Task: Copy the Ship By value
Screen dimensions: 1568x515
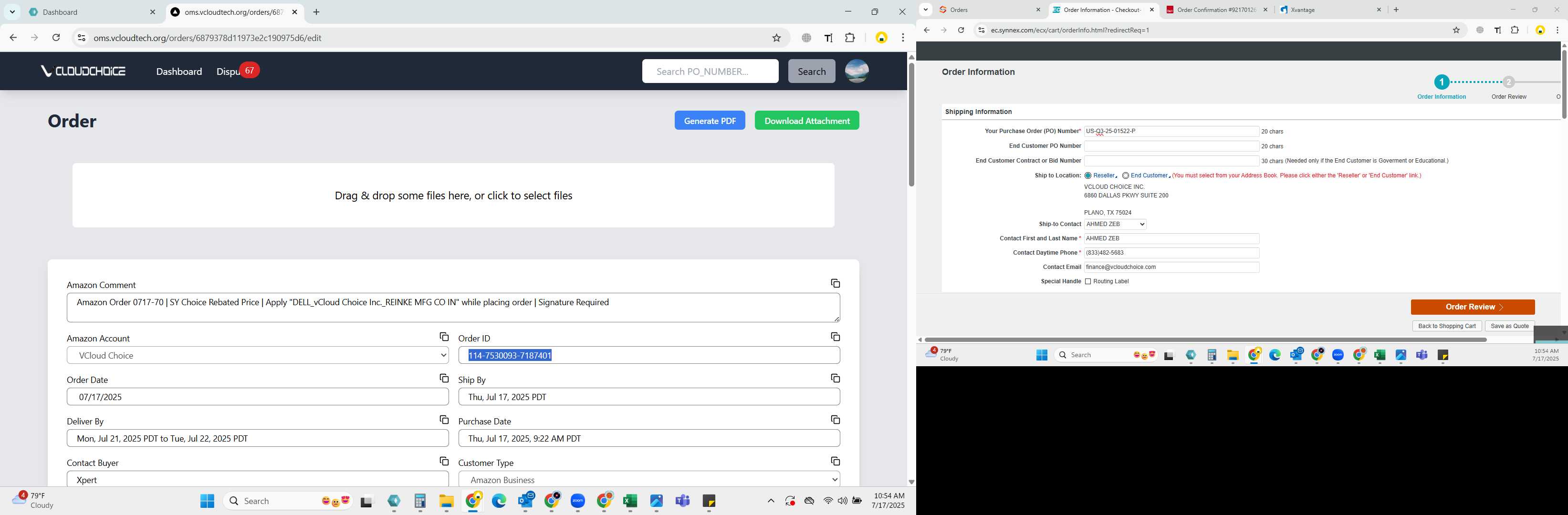Action: pos(835,378)
